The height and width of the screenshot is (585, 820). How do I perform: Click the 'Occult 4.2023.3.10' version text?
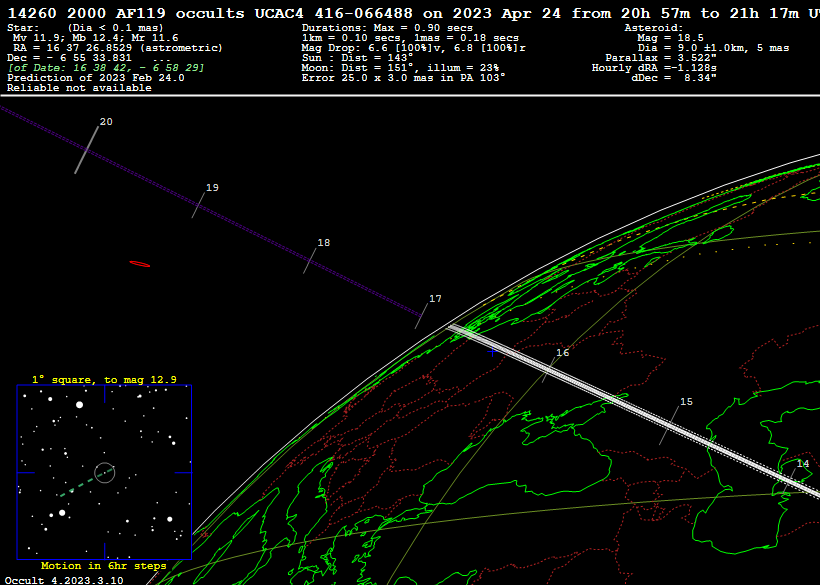tap(64, 580)
